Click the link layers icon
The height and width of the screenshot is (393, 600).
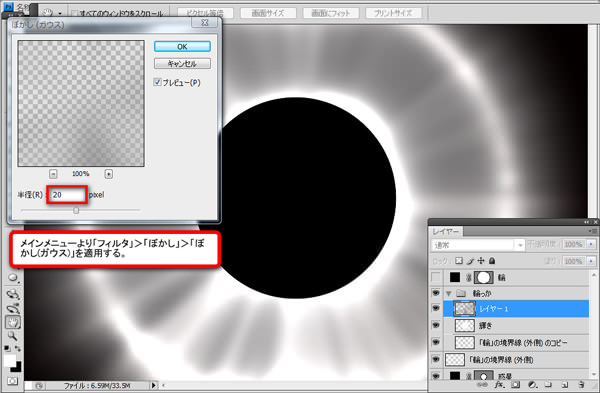pos(482,385)
